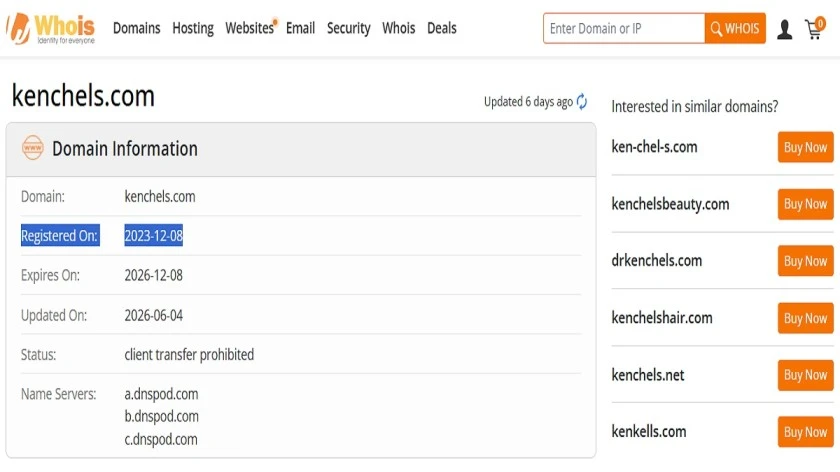Open the Hosting menu
Viewport: 840px width, 472px height.
click(x=193, y=28)
